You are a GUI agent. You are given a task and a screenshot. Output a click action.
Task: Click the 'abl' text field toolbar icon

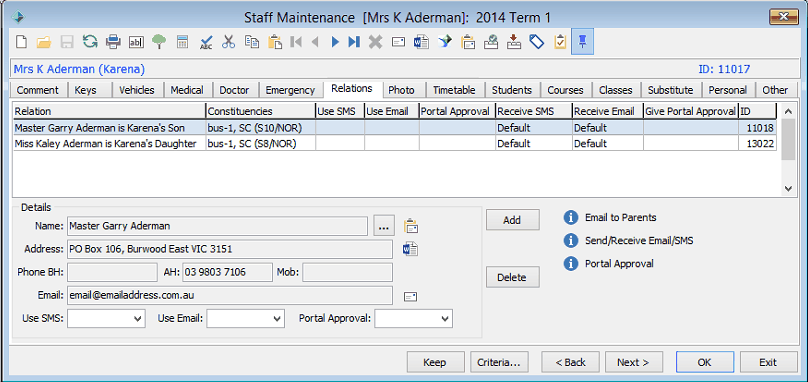coord(136,42)
